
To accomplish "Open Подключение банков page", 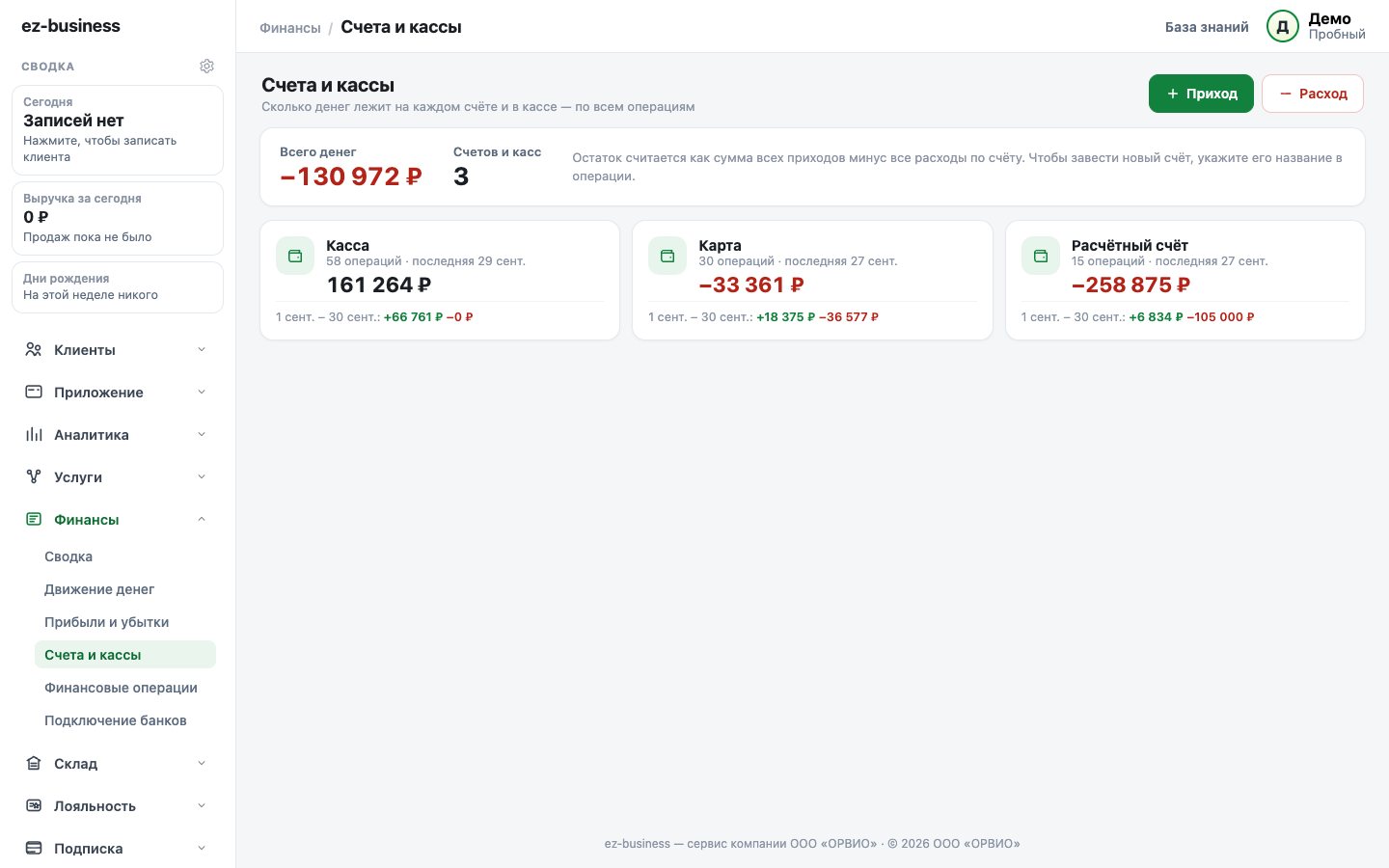I will point(125,720).
